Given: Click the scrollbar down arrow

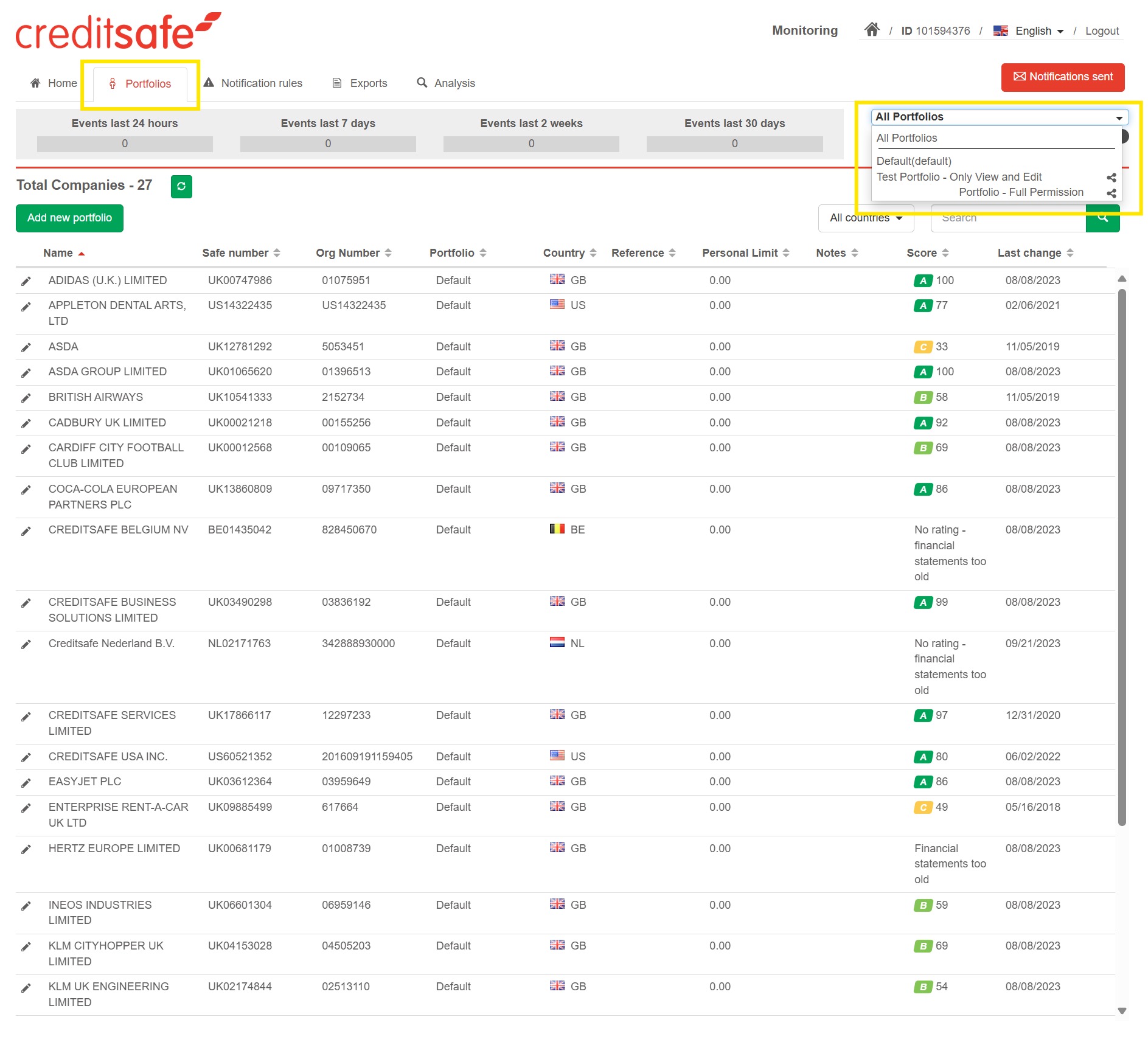Looking at the screenshot, I should click(1122, 1011).
